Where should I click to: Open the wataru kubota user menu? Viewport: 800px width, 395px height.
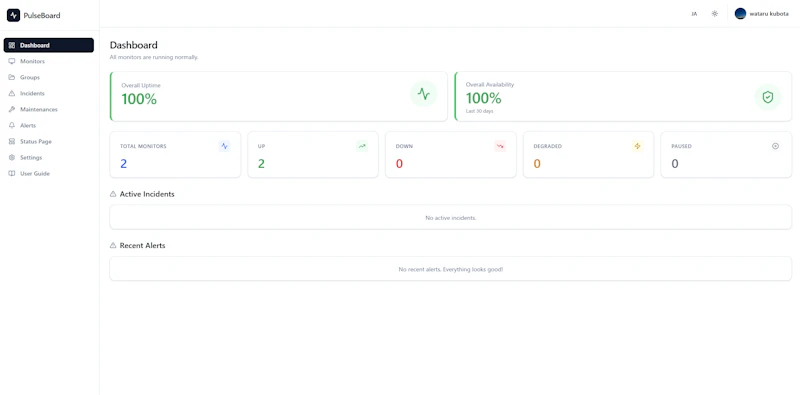coord(761,14)
